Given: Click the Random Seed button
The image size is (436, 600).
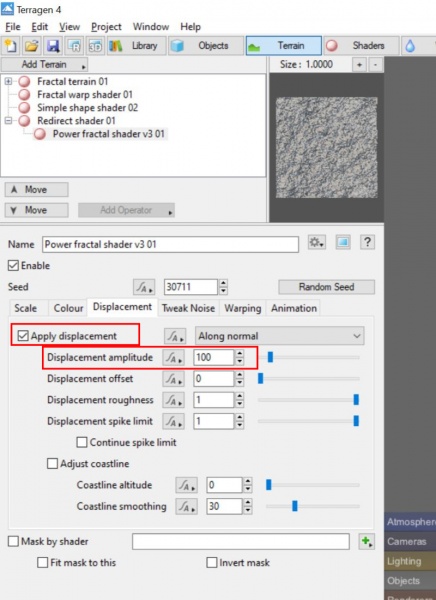Looking at the screenshot, I should [326, 287].
